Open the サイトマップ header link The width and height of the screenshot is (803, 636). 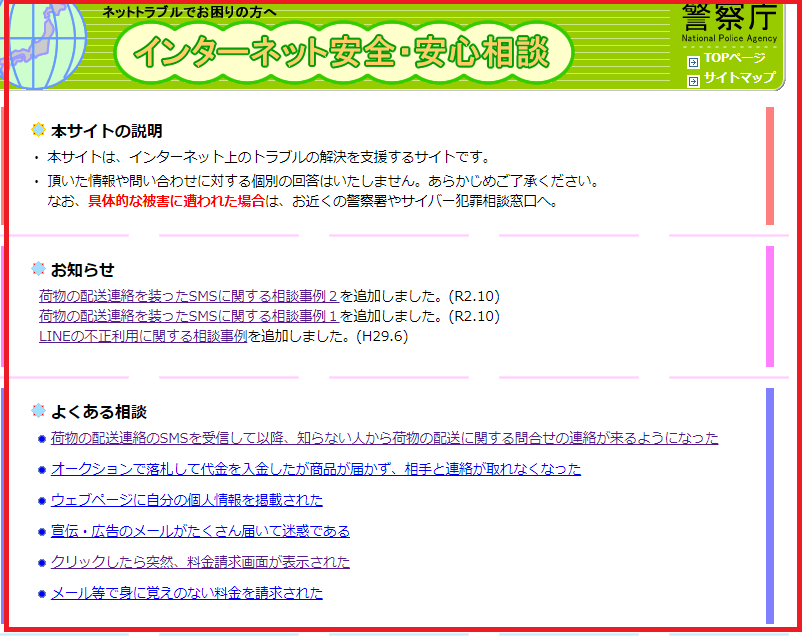click(x=739, y=78)
